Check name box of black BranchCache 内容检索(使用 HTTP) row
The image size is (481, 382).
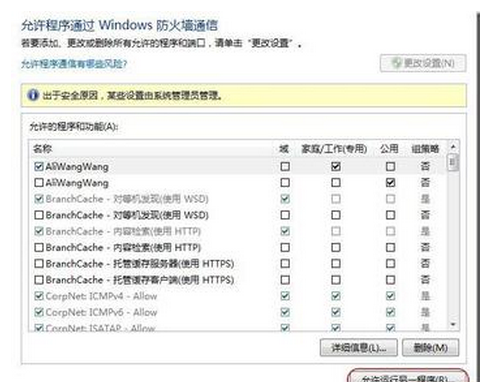click(x=39, y=247)
